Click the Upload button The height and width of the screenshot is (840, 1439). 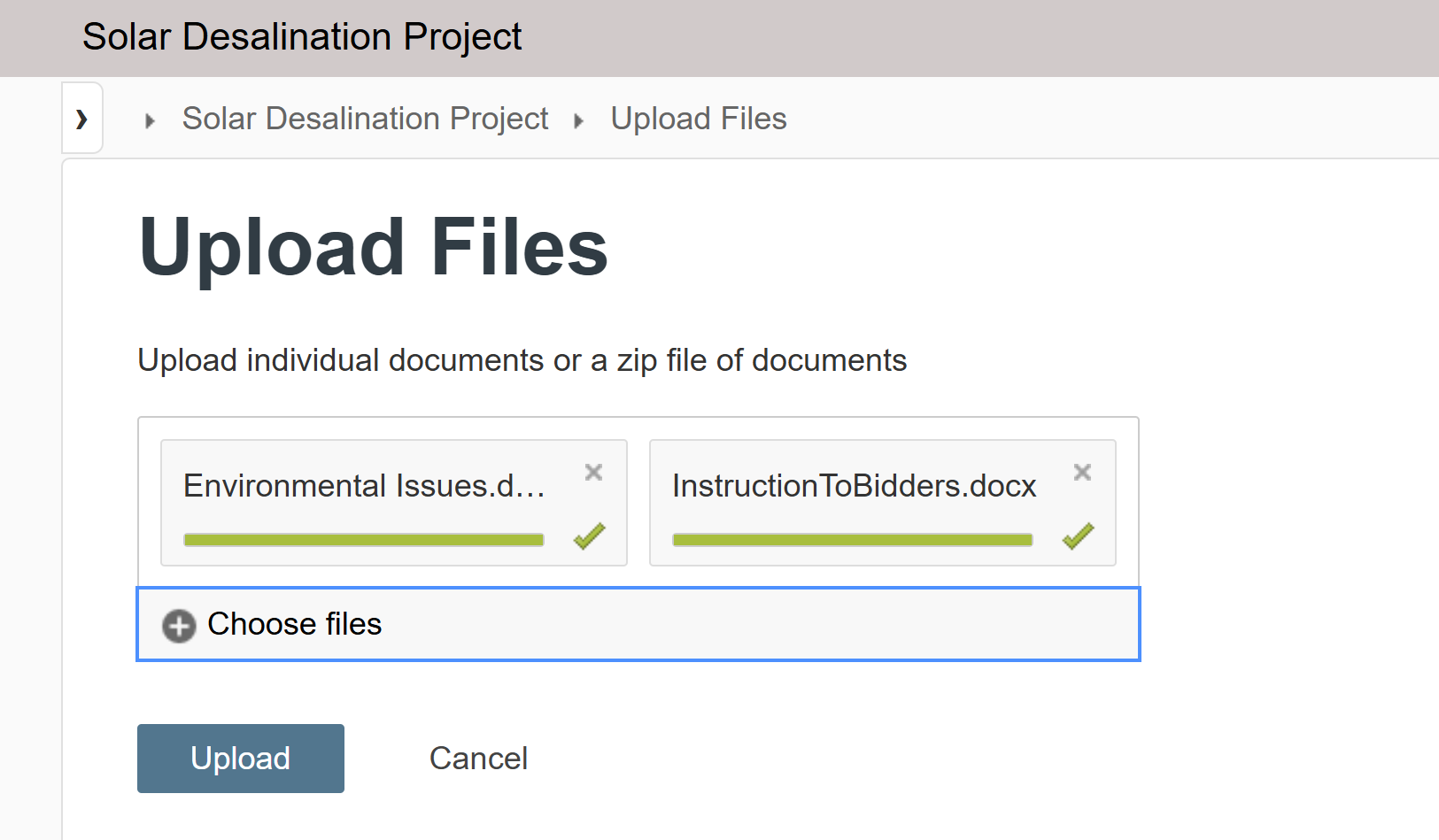tap(241, 759)
